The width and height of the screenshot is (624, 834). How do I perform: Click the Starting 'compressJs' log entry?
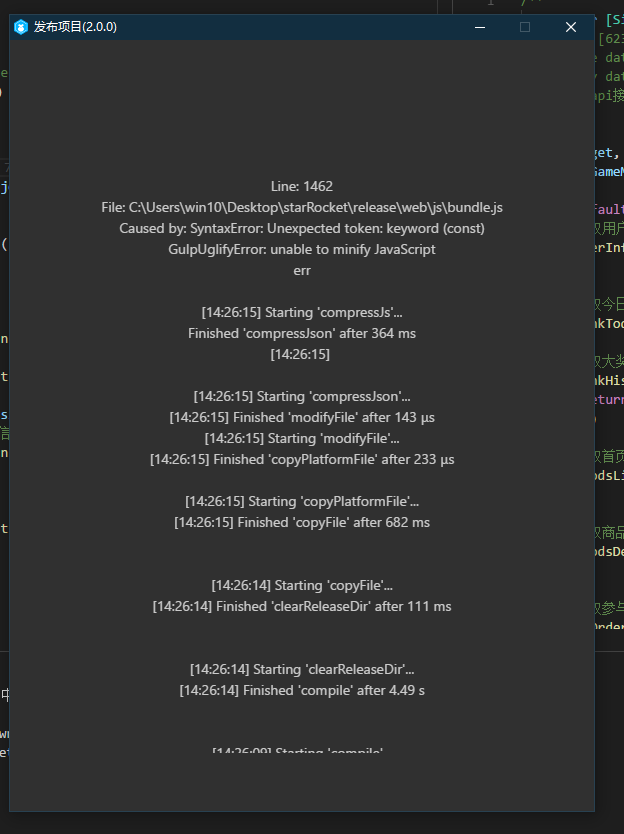pyautogui.click(x=302, y=312)
